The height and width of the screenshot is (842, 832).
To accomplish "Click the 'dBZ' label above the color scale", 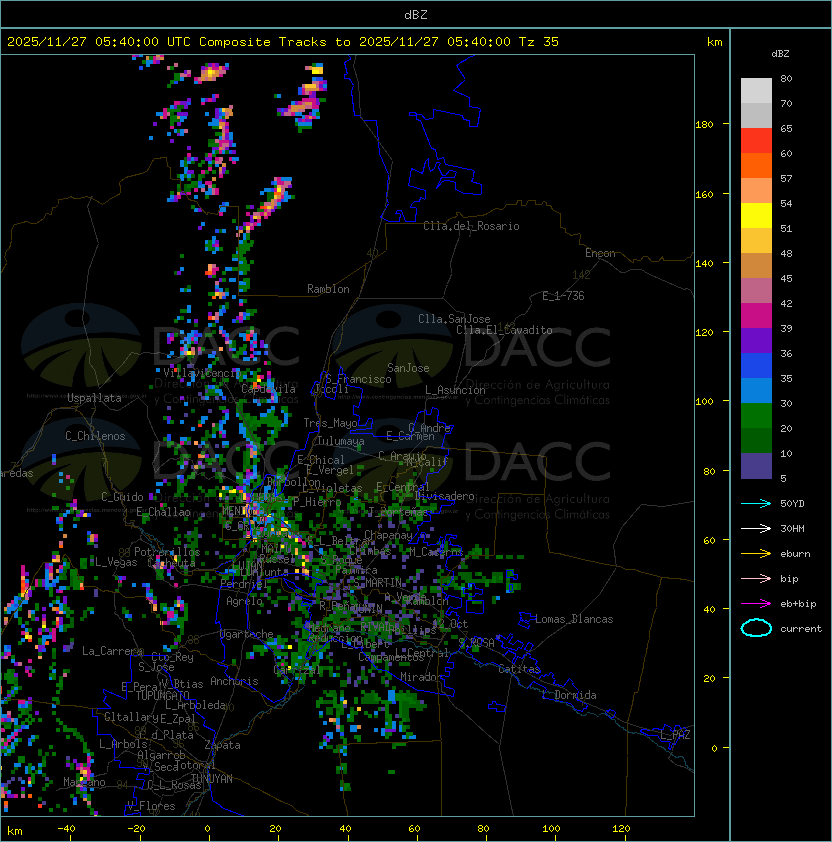I will (x=780, y=54).
